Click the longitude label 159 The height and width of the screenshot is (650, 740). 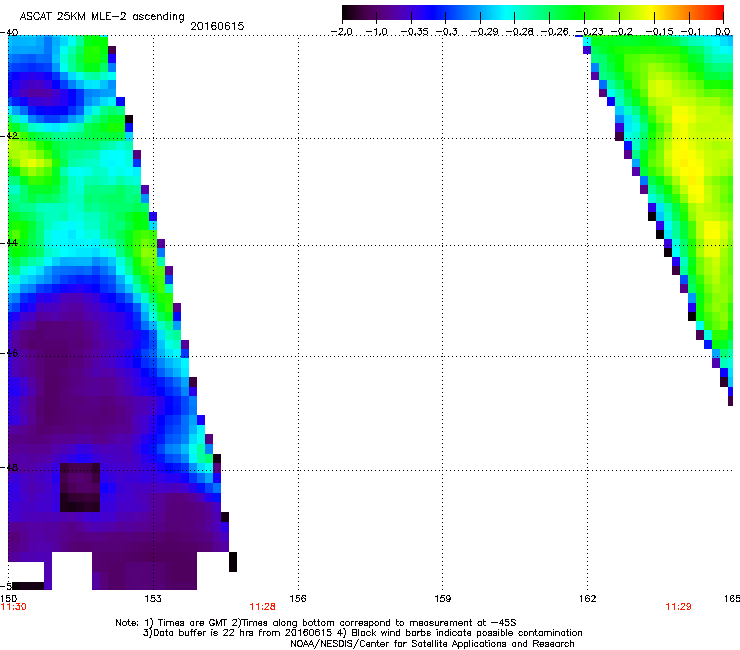pyautogui.click(x=443, y=599)
